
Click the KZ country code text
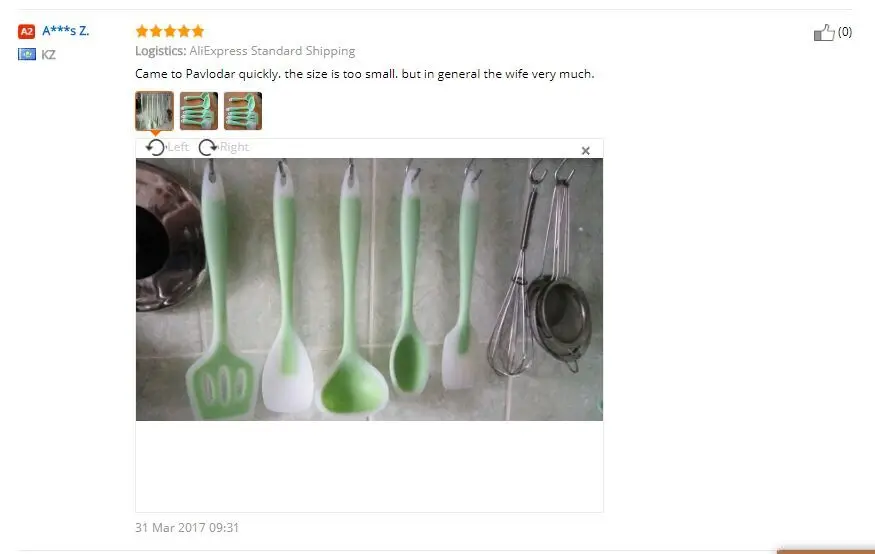click(49, 55)
